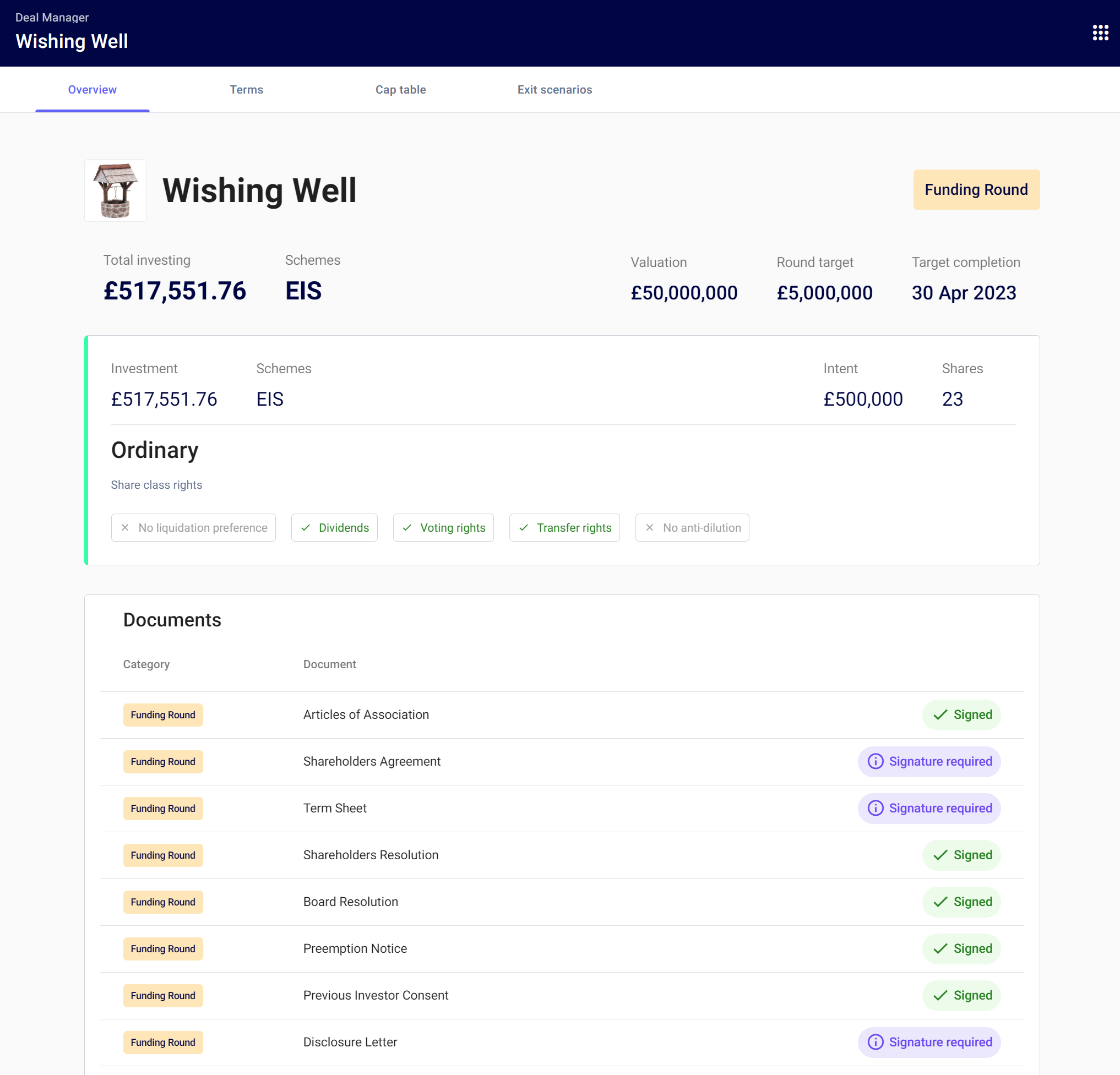Open the Term Sheet document
The width and height of the screenshot is (1120, 1075).
click(335, 807)
